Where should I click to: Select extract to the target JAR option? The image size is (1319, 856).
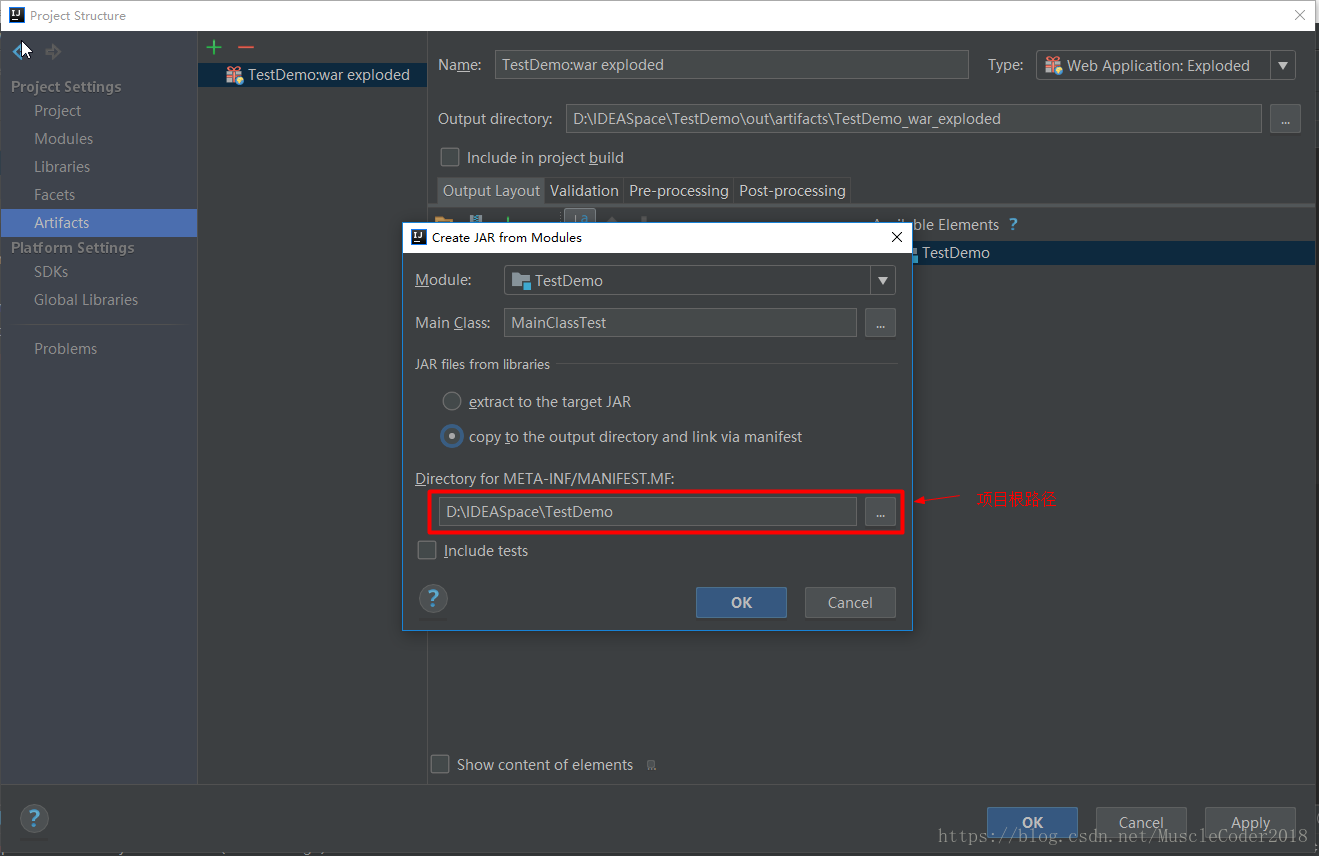[x=452, y=402]
